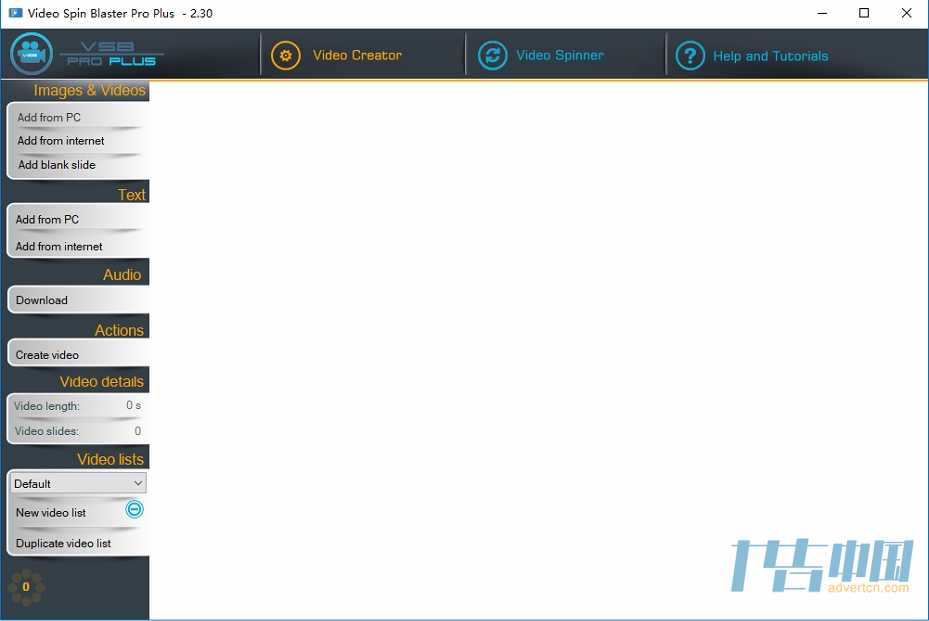Viewport: 929px width, 621px height.
Task: Click the Text section header
Action: (132, 195)
